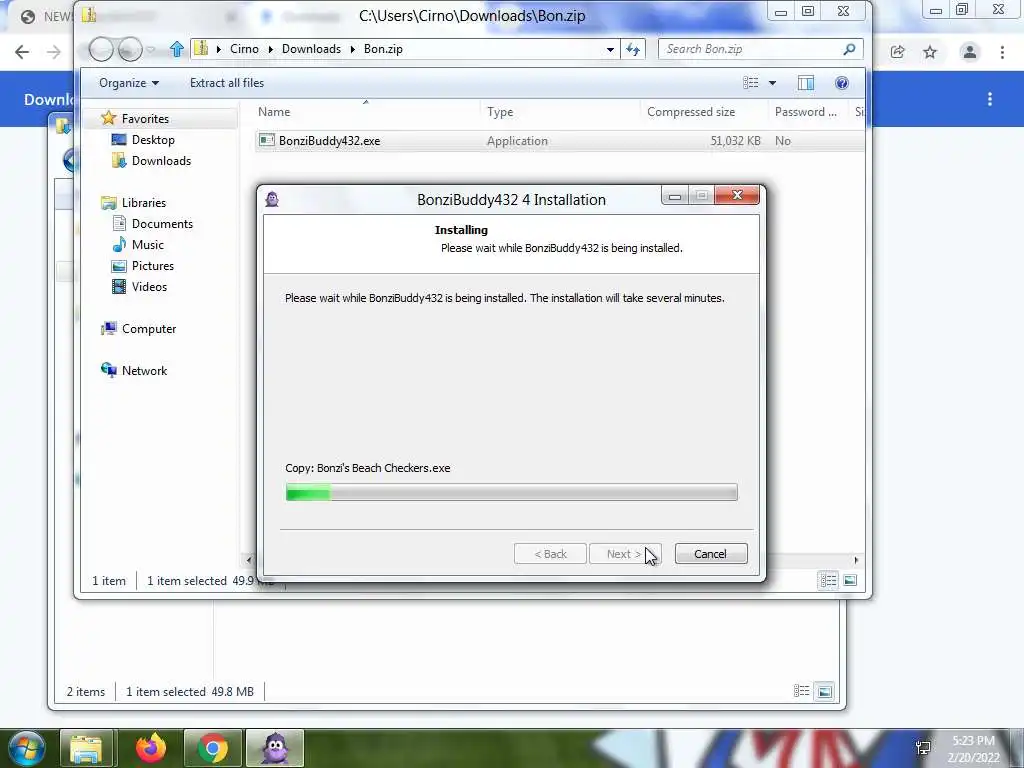Open Chrome from taskbar
Screen dimensions: 1024x768
point(213,748)
